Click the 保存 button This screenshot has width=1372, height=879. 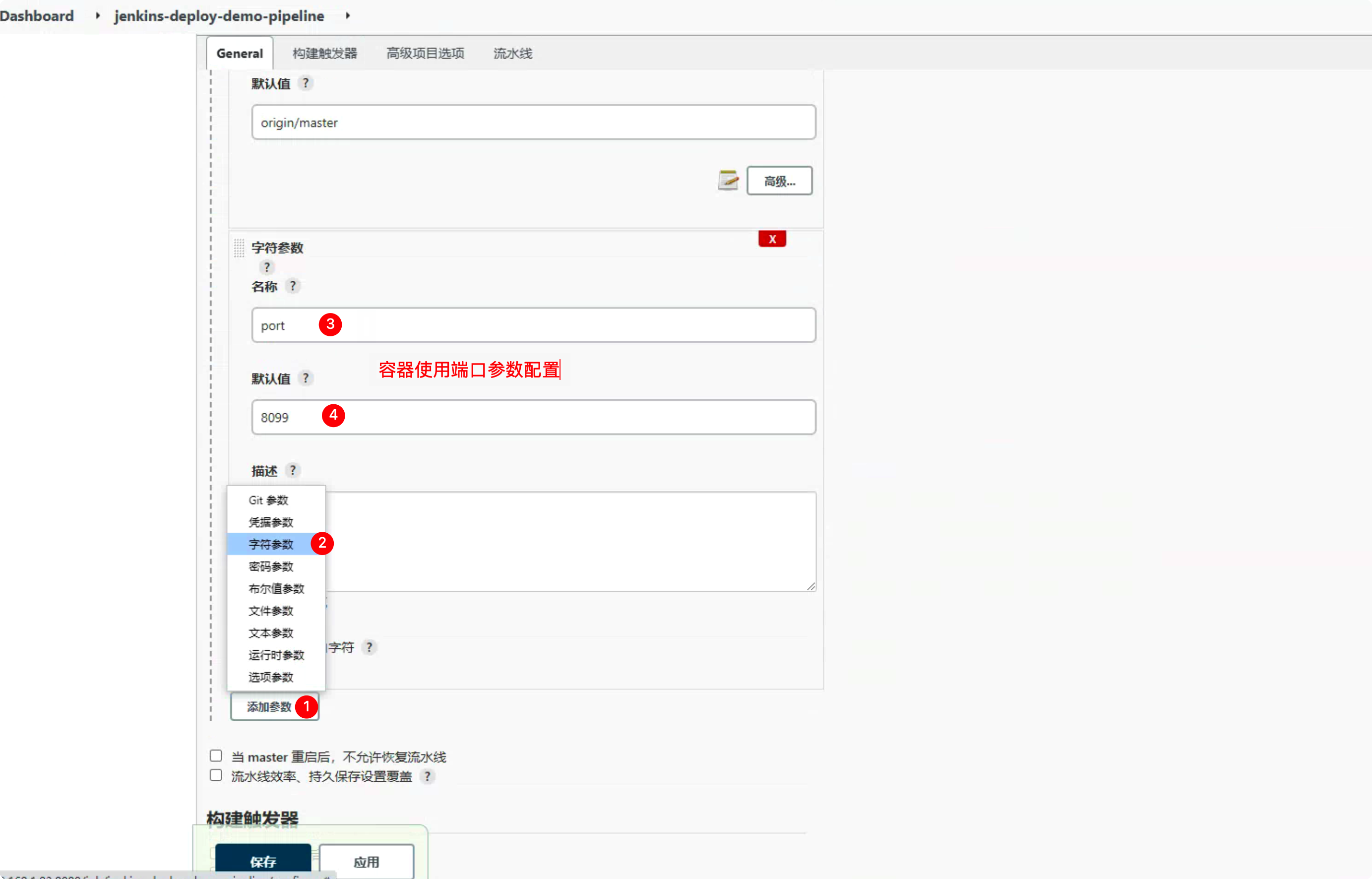coord(263,861)
